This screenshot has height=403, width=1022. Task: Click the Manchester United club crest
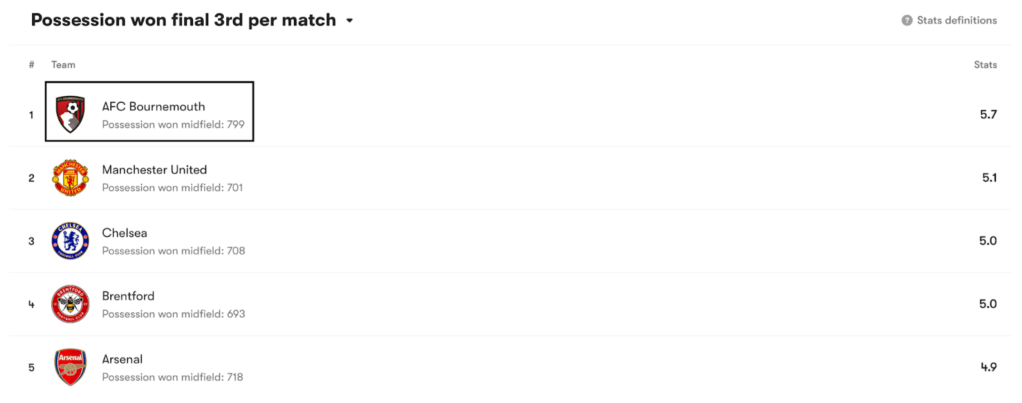pyautogui.click(x=70, y=178)
